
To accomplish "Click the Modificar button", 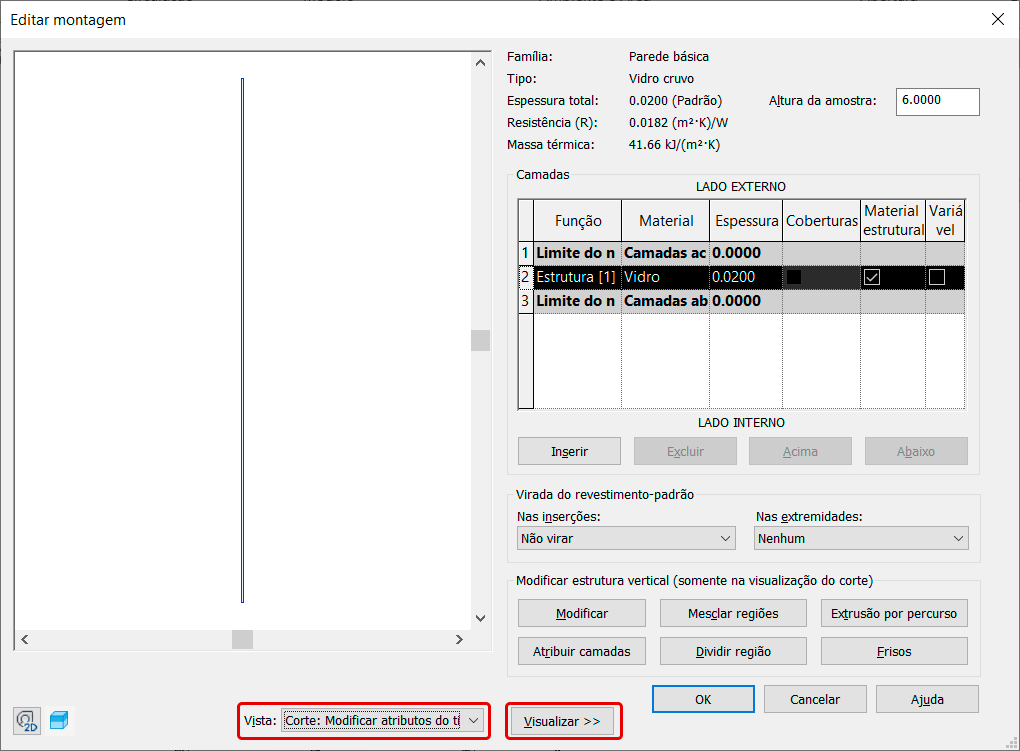I will (x=582, y=613).
